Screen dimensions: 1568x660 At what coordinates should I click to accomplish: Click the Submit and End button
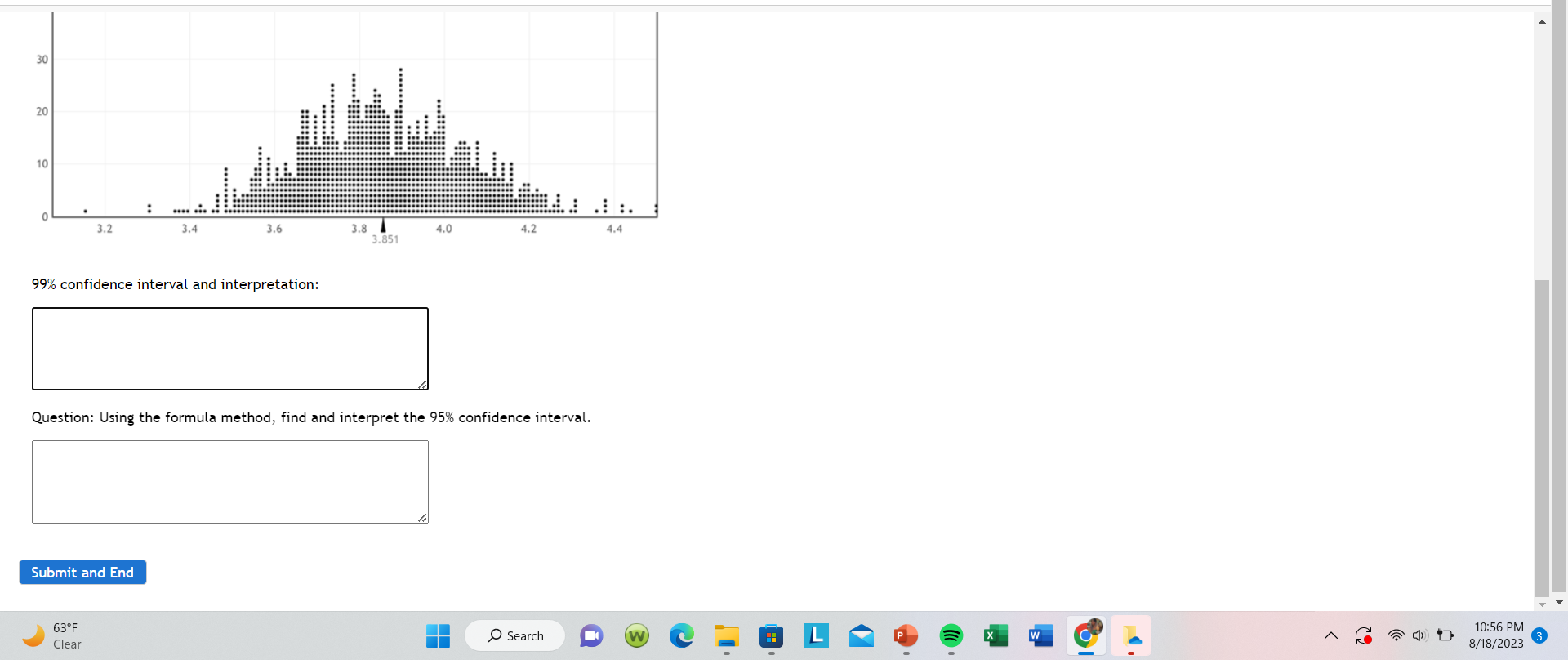click(x=82, y=573)
